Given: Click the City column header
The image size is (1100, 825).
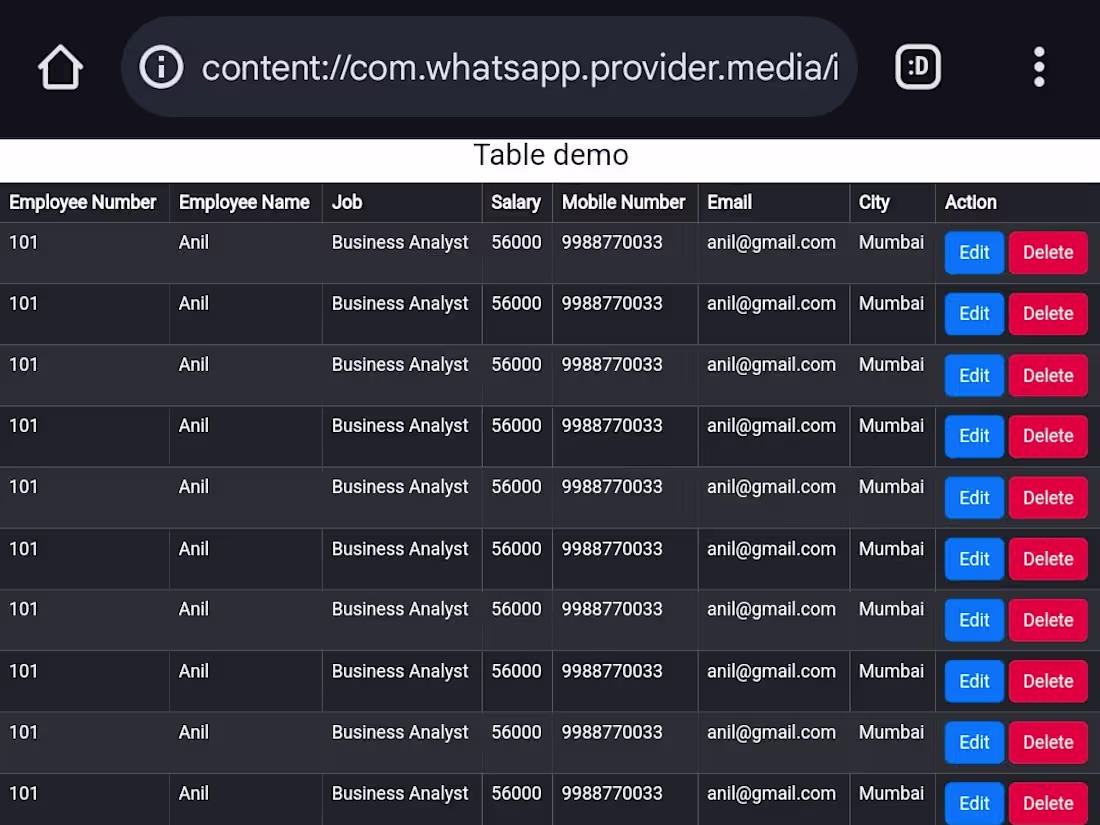Looking at the screenshot, I should [874, 202].
